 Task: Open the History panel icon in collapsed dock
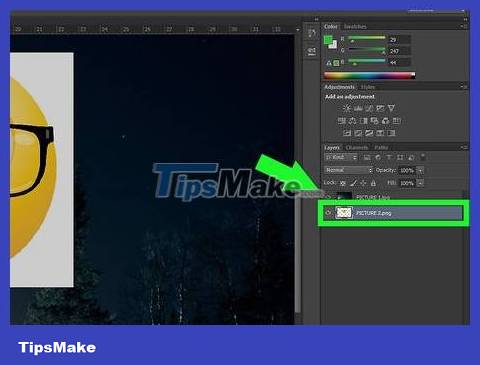[312, 33]
